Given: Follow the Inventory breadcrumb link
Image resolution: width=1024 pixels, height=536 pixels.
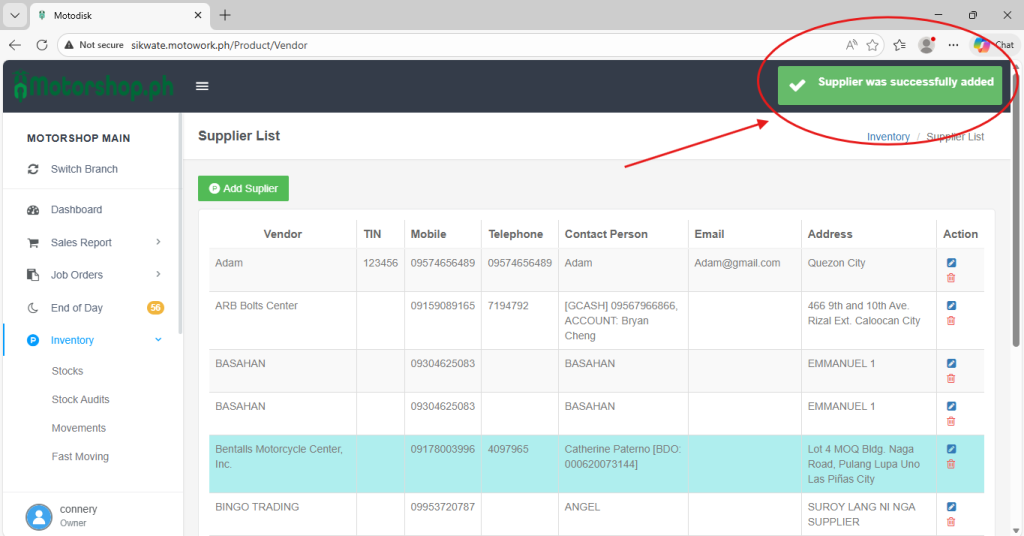Looking at the screenshot, I should coord(888,137).
